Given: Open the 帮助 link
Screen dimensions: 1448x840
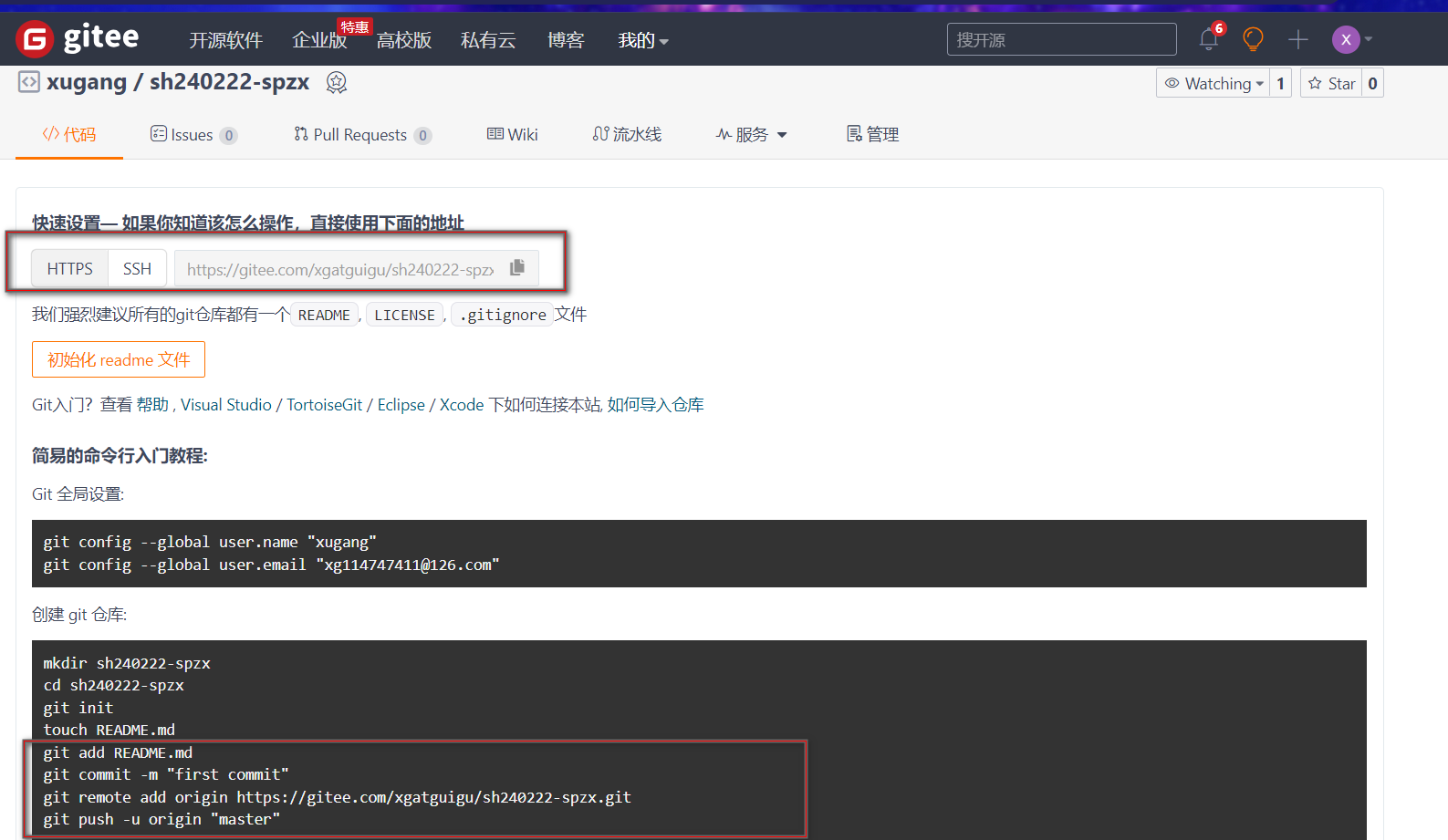Looking at the screenshot, I should pos(152,405).
